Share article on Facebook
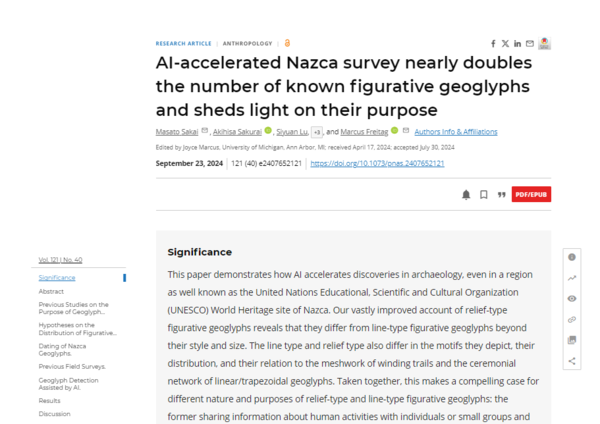This screenshot has width=600, height=424. pyautogui.click(x=493, y=44)
